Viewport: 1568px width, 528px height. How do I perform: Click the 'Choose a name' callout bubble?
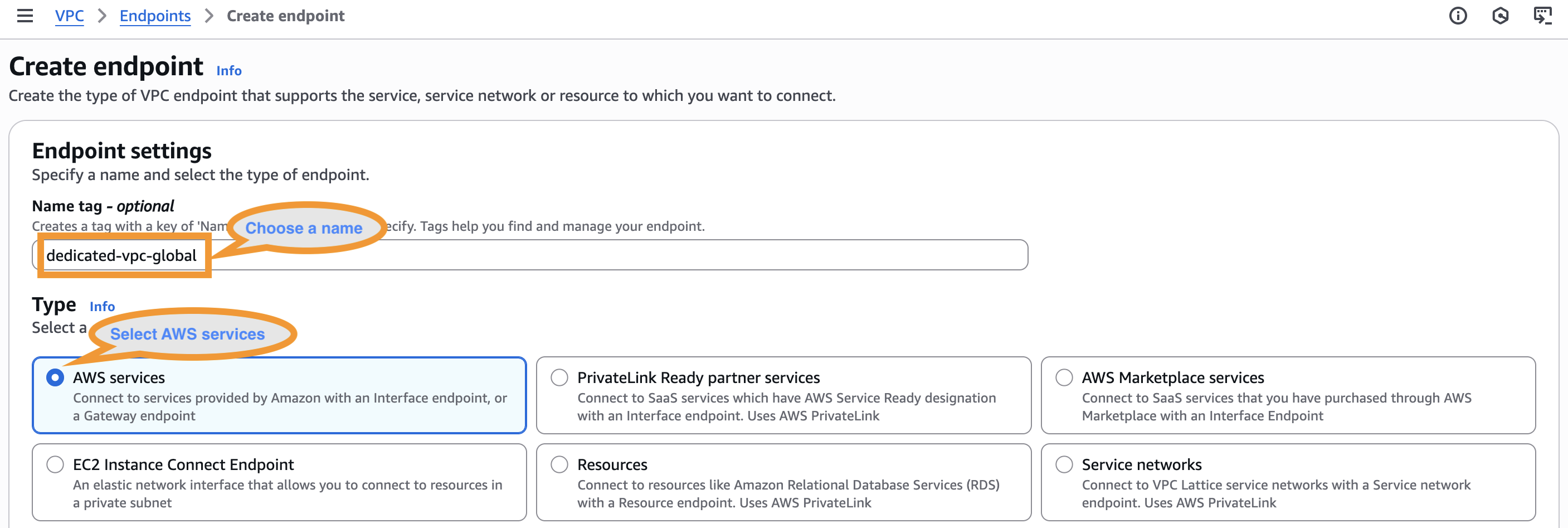[304, 228]
